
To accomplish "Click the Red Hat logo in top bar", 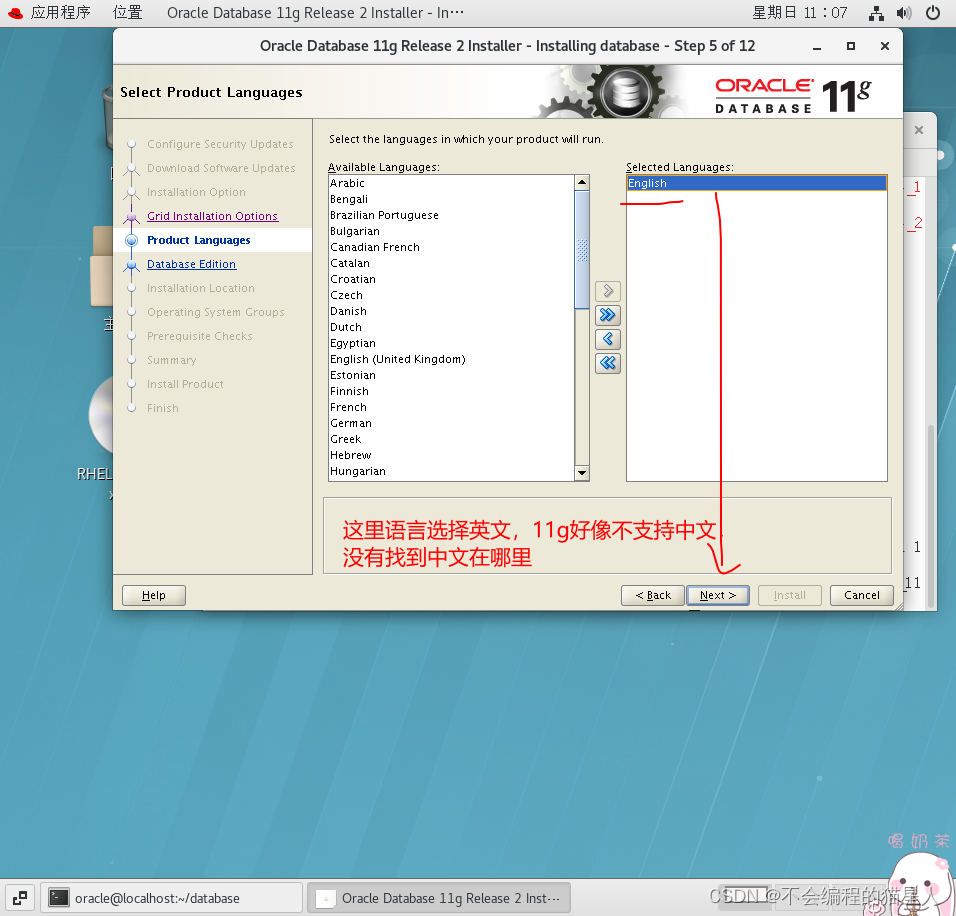I will pyautogui.click(x=15, y=13).
